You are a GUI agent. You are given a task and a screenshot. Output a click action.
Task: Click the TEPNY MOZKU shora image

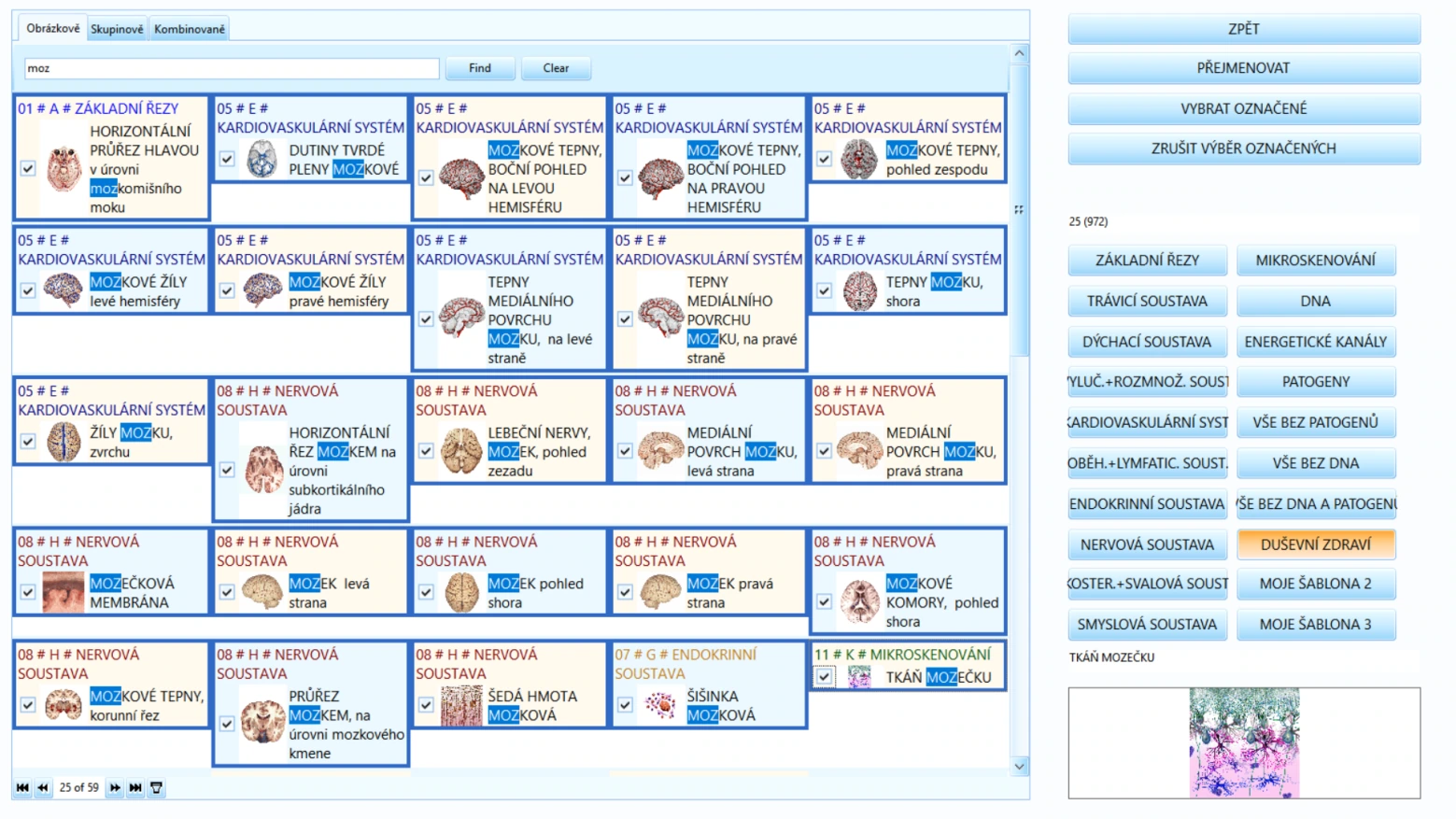[859, 290]
